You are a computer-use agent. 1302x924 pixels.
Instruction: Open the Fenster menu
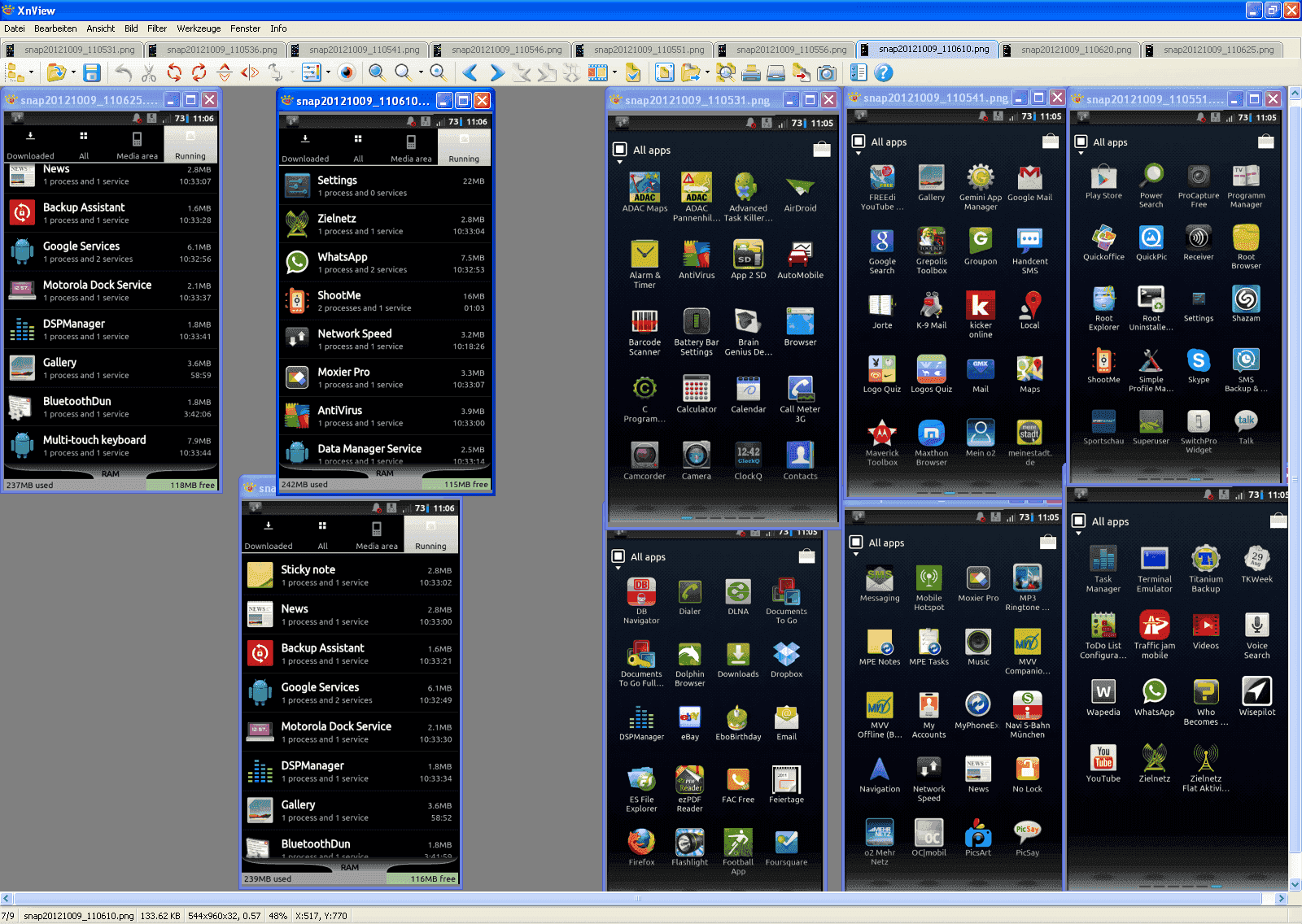[x=245, y=28]
